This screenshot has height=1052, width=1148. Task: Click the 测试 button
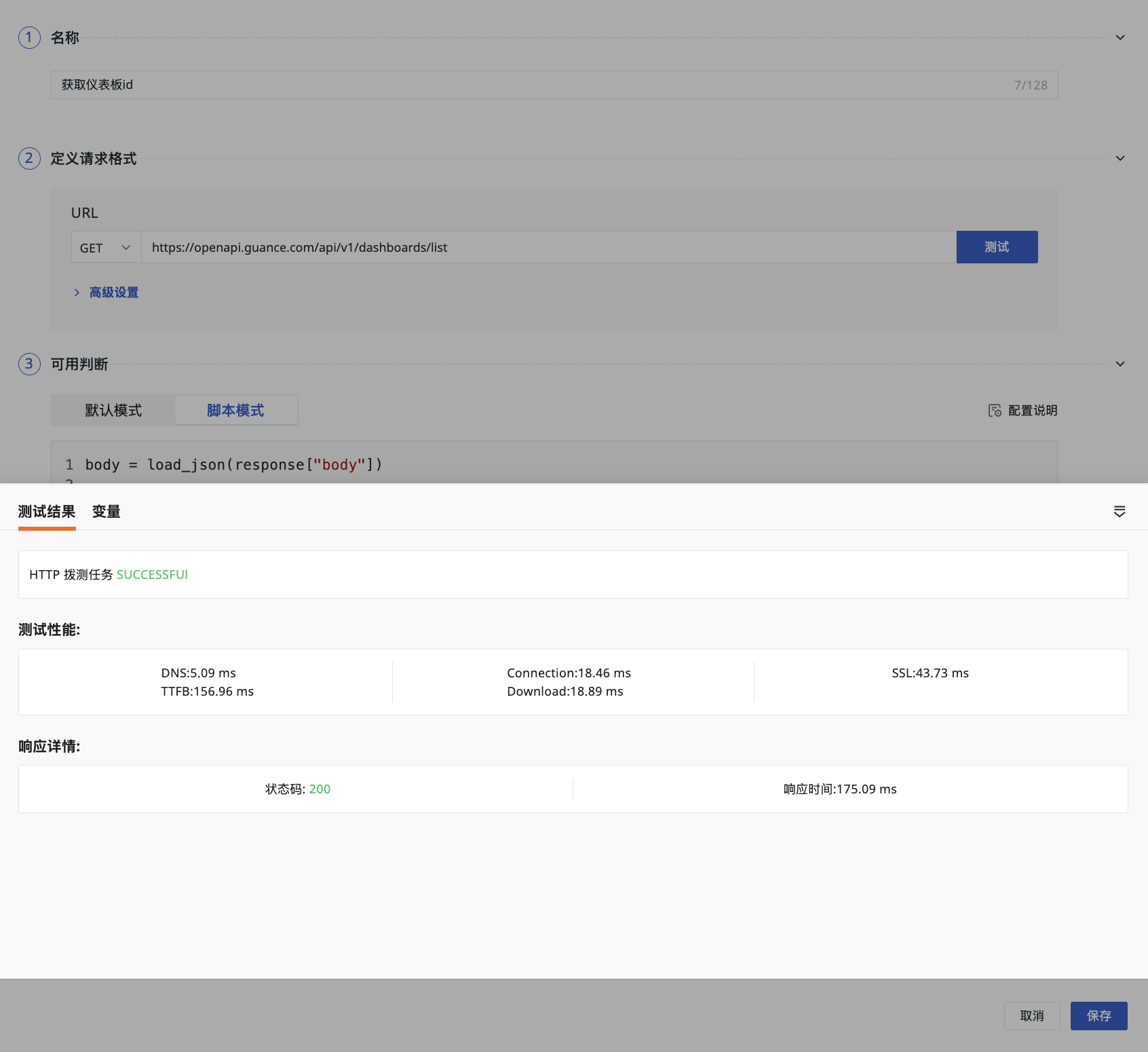pos(997,247)
